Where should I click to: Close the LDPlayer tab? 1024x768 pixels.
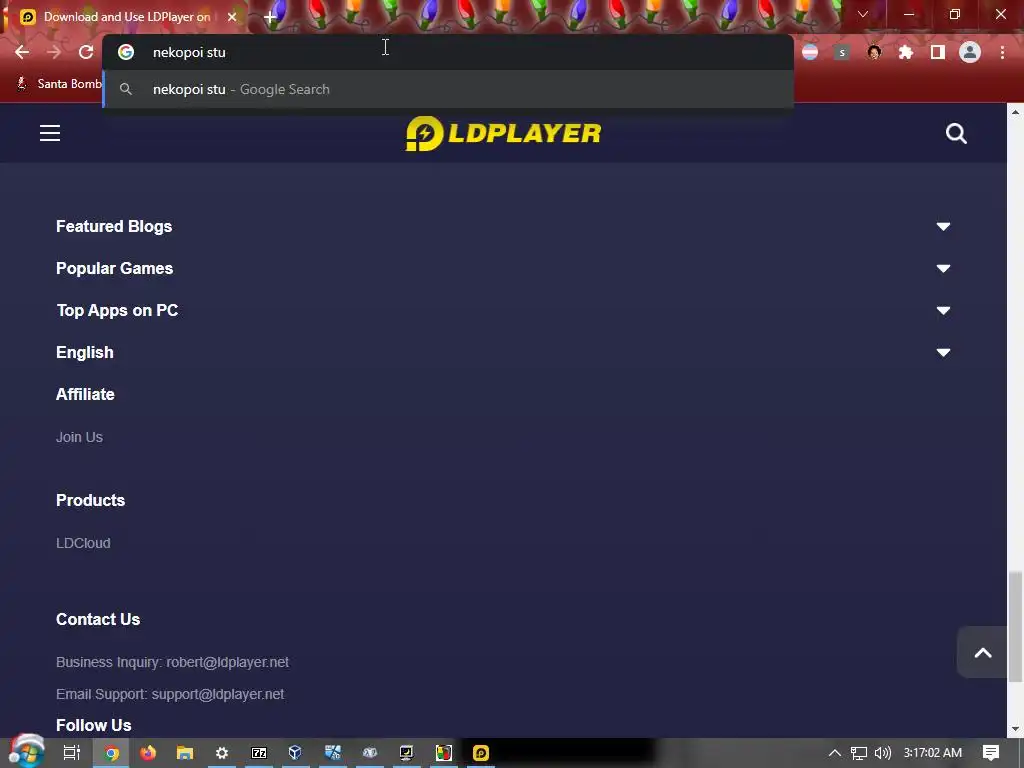click(x=232, y=17)
